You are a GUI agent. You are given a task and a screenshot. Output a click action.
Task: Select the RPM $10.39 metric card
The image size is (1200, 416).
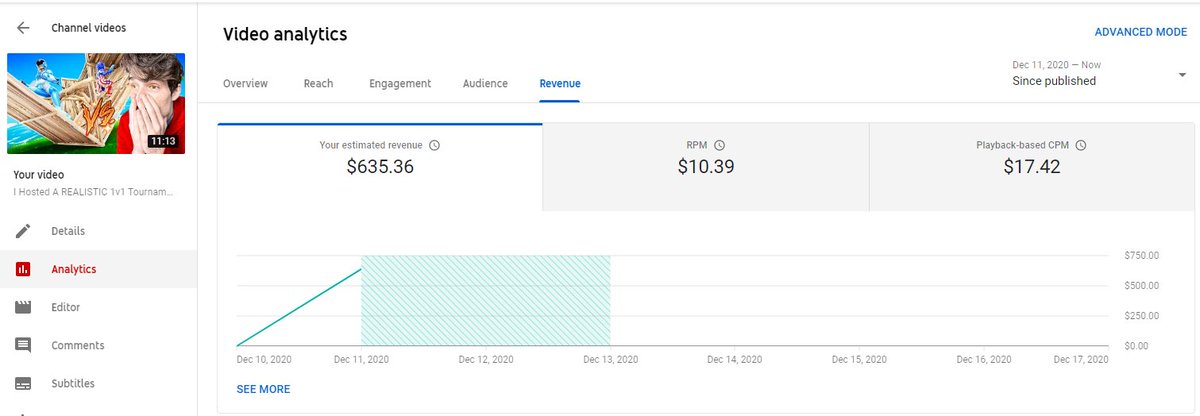tap(705, 166)
